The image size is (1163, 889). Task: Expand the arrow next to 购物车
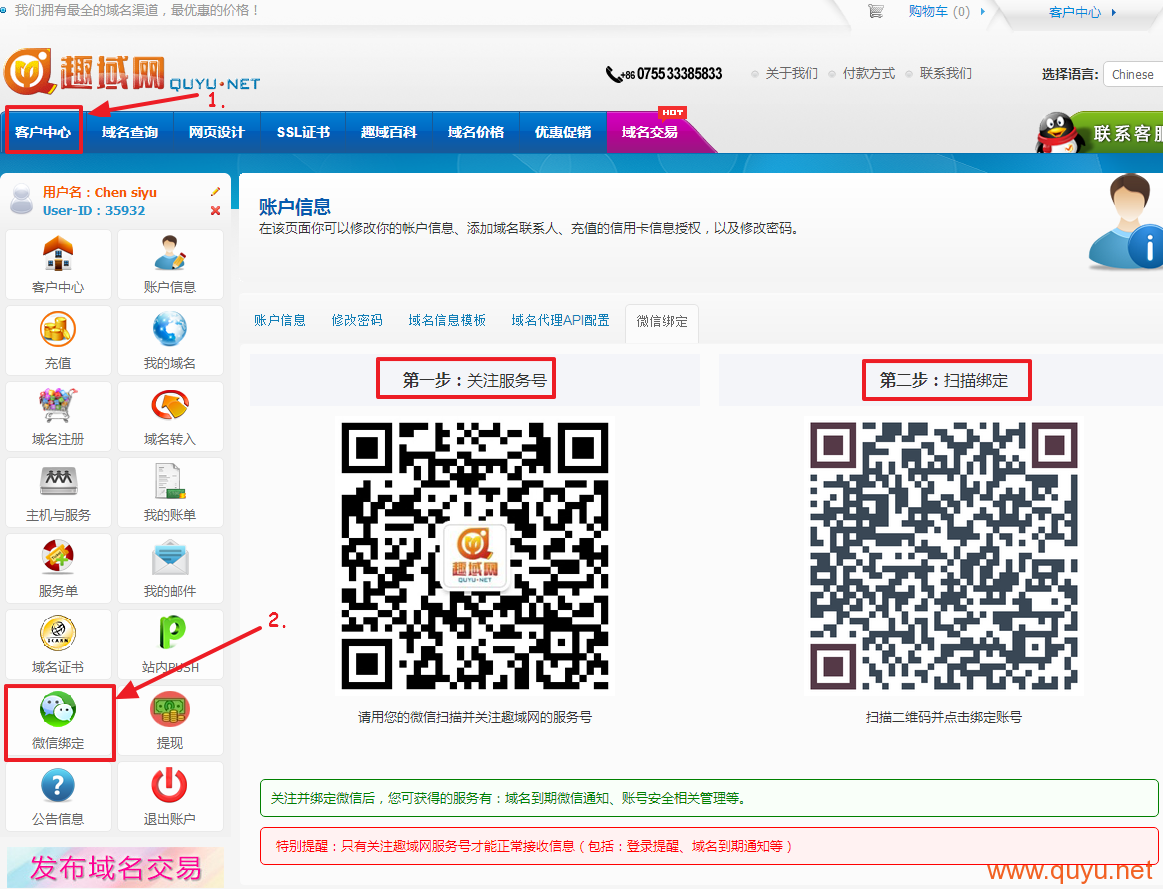tap(983, 11)
